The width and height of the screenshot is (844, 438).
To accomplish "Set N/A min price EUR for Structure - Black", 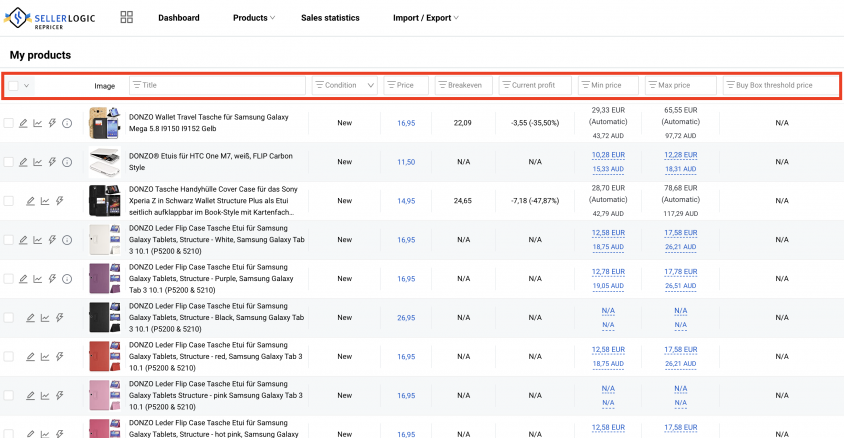I will tap(608, 311).
